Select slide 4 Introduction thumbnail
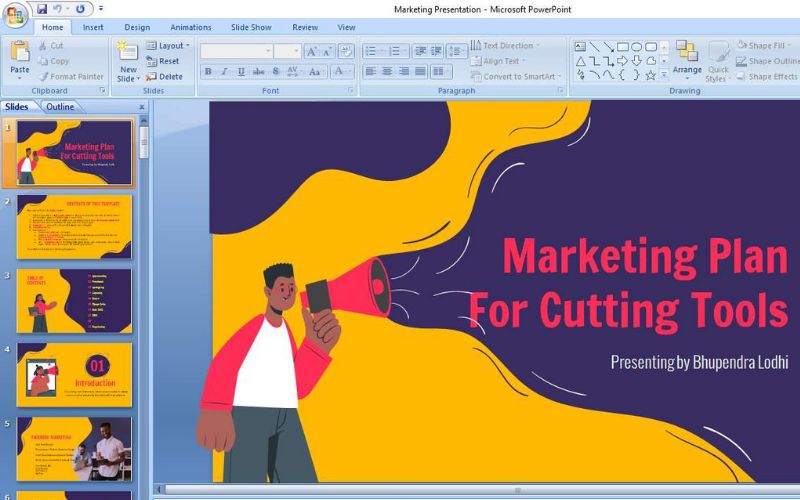Viewport: 800px width, 500px height. click(x=74, y=374)
